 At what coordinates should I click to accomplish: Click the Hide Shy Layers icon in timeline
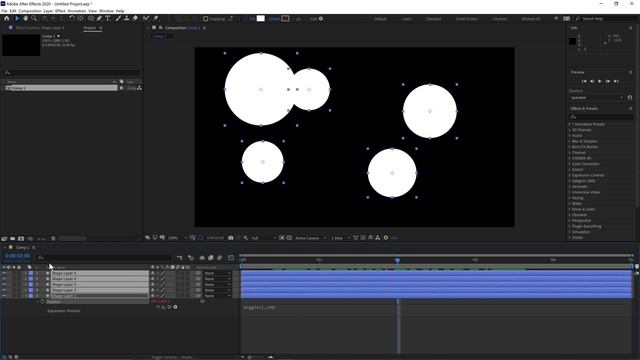tap(202, 258)
